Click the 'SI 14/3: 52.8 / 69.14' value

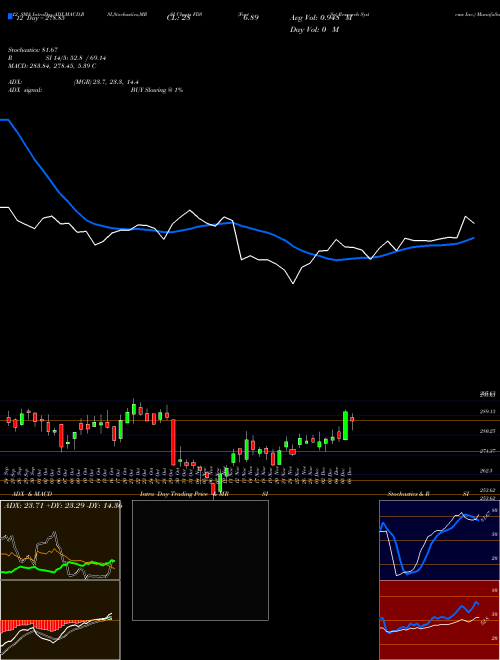(75, 58)
